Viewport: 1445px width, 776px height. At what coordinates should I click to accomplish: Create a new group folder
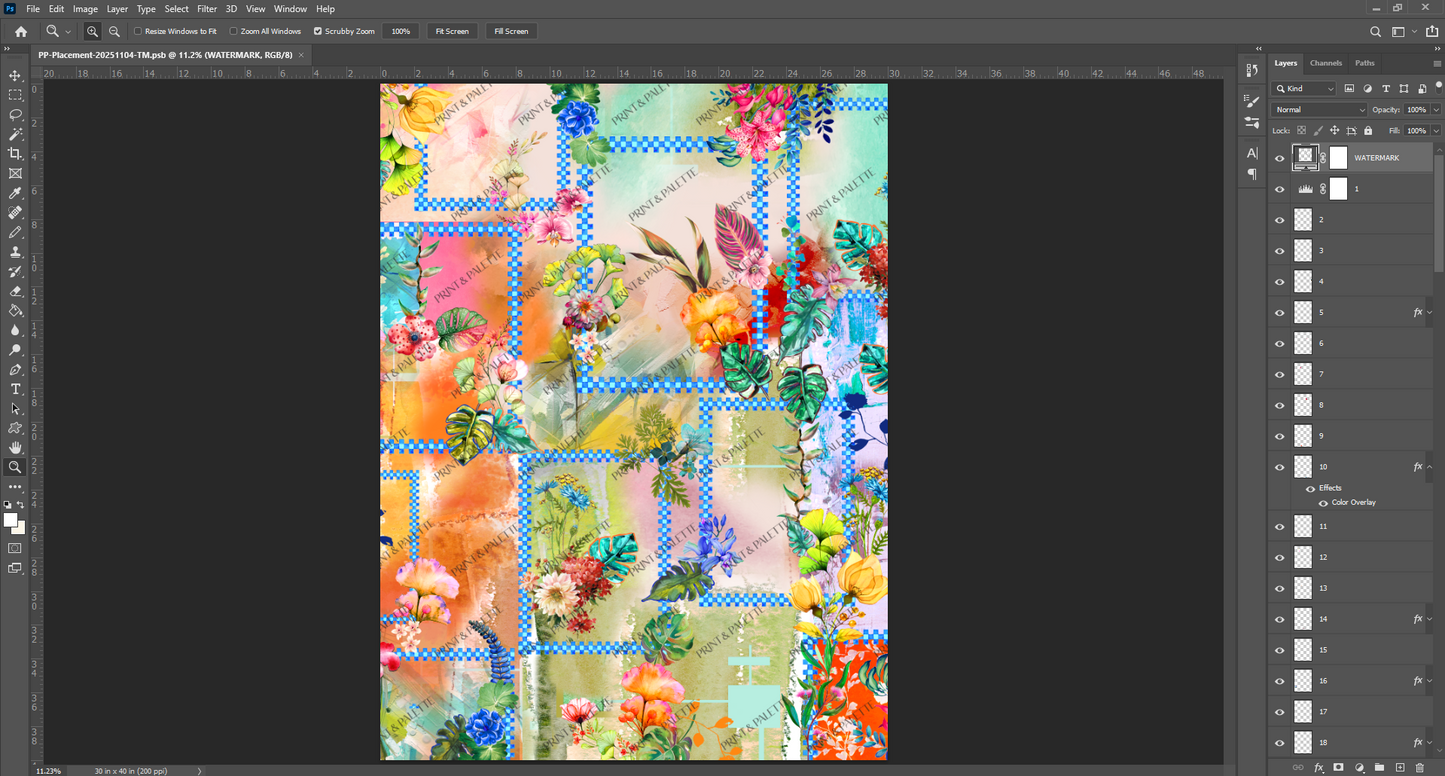1379,767
